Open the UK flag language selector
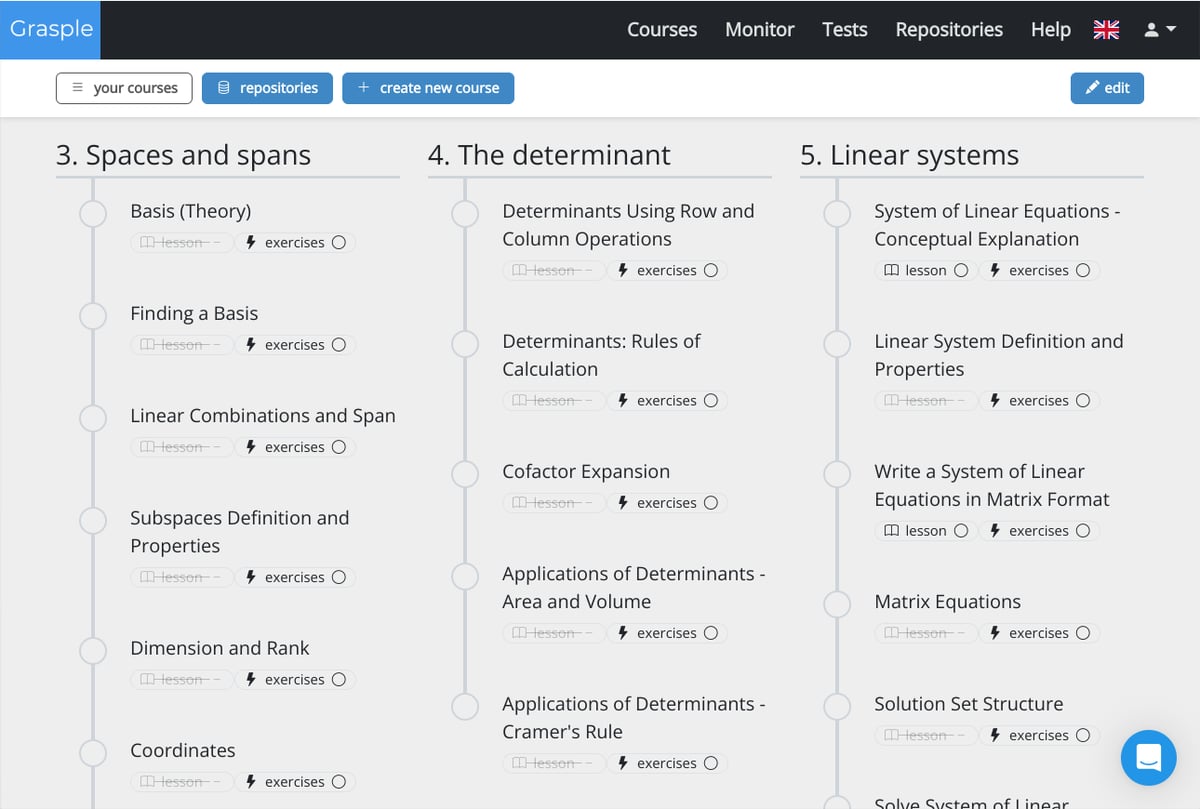The image size is (1200, 809). click(x=1106, y=30)
